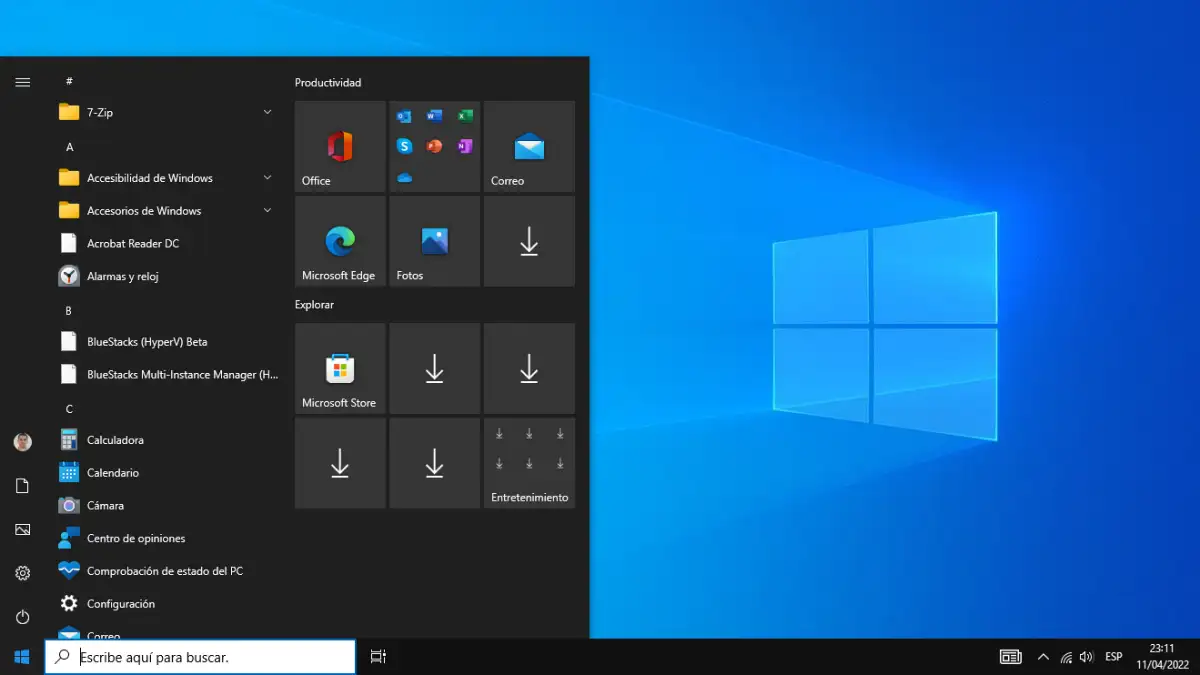Open the Fotos tile

pyautogui.click(x=434, y=241)
